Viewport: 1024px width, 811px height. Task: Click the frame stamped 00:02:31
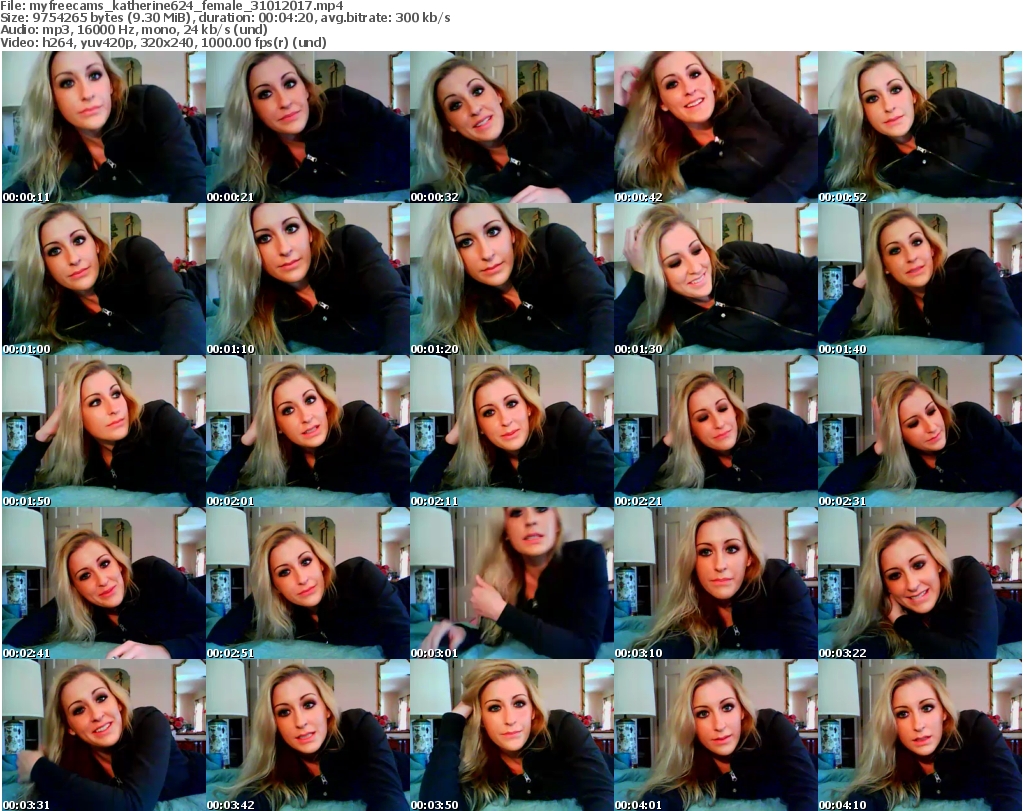point(920,432)
